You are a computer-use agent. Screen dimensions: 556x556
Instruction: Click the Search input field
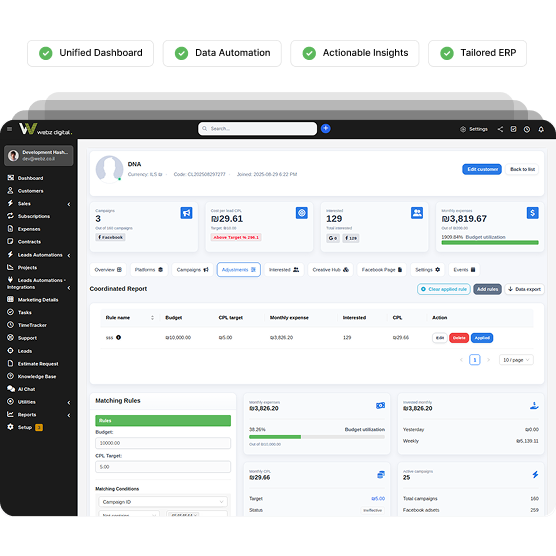click(257, 128)
